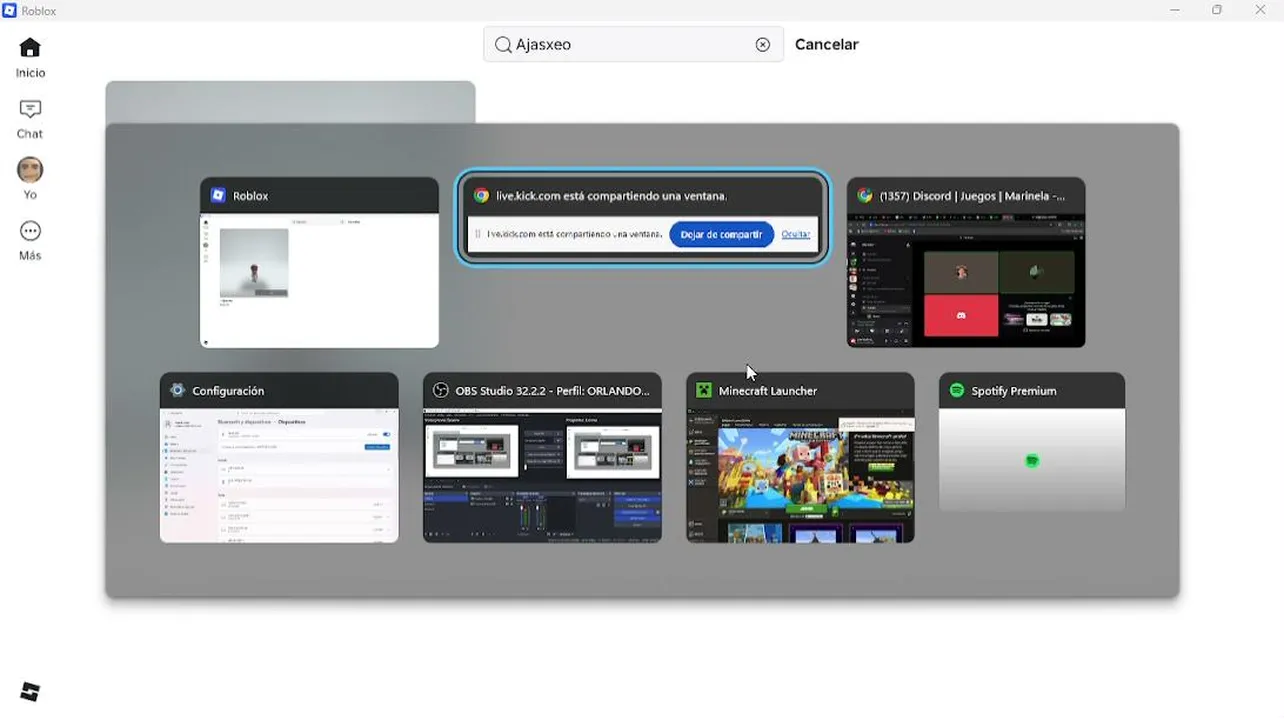Clear the search text with the X icon
Screen dimensions: 1284x720
tap(763, 44)
